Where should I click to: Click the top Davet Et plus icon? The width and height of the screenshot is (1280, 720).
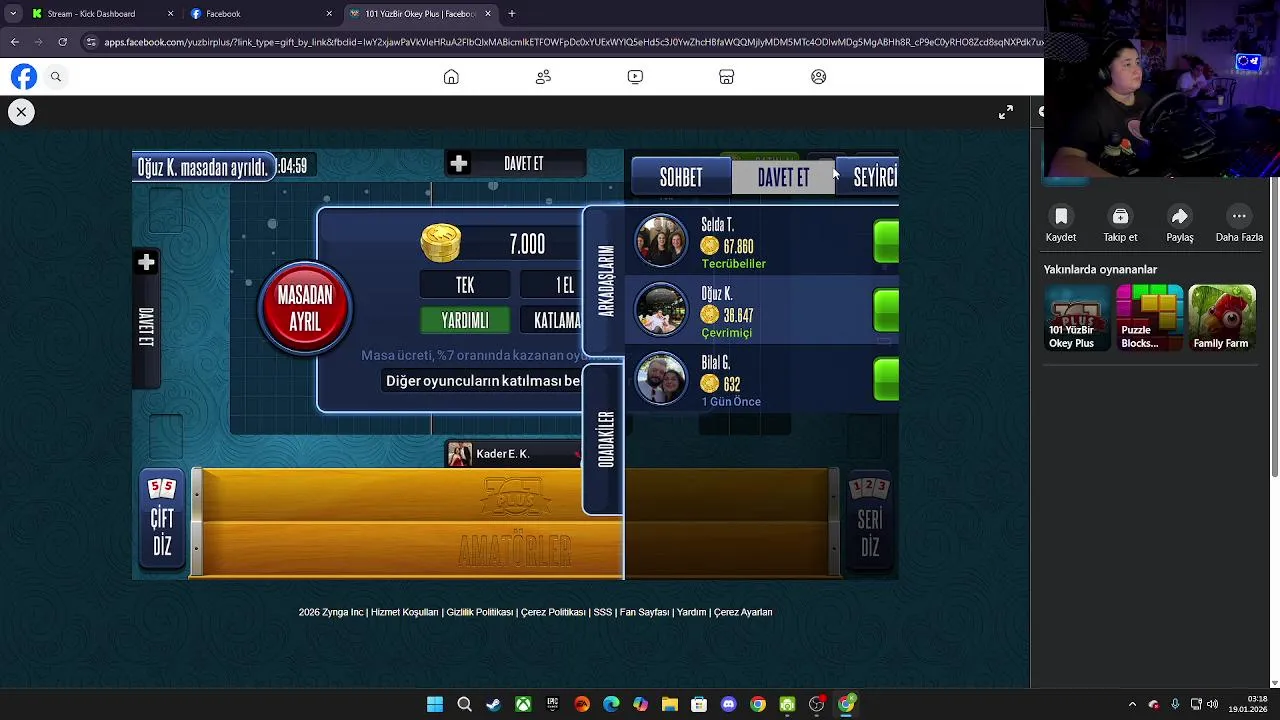(459, 164)
